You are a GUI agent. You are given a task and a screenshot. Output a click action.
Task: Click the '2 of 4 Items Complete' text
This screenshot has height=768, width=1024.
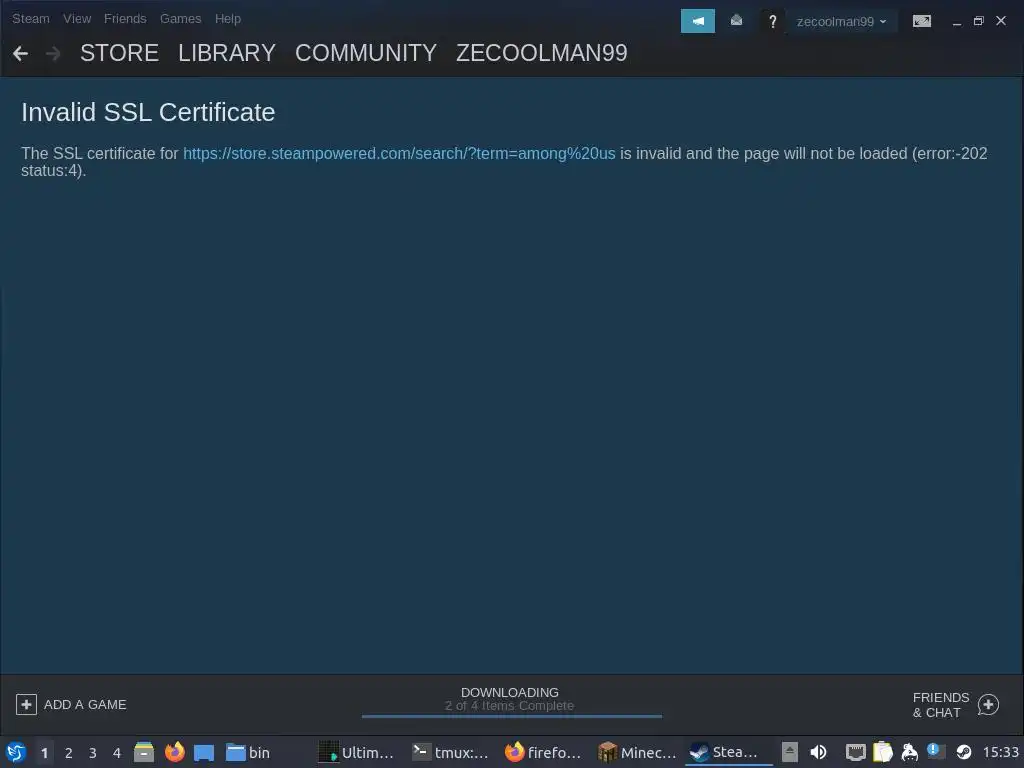tap(509, 706)
